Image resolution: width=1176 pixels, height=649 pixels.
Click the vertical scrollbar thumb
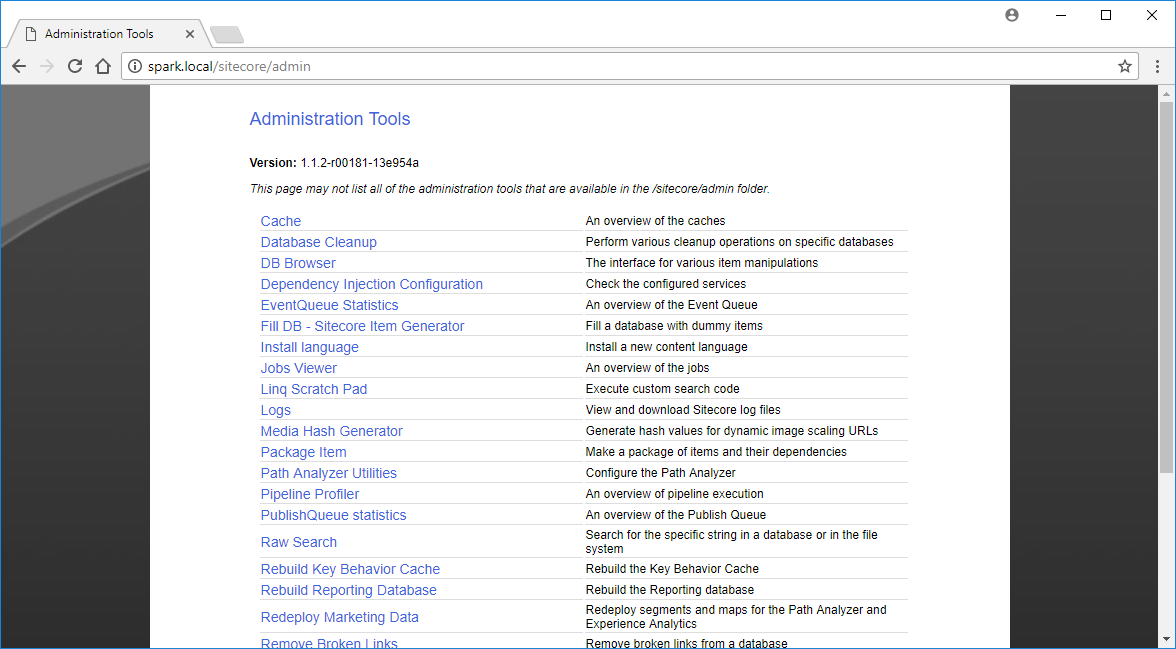[1166, 287]
